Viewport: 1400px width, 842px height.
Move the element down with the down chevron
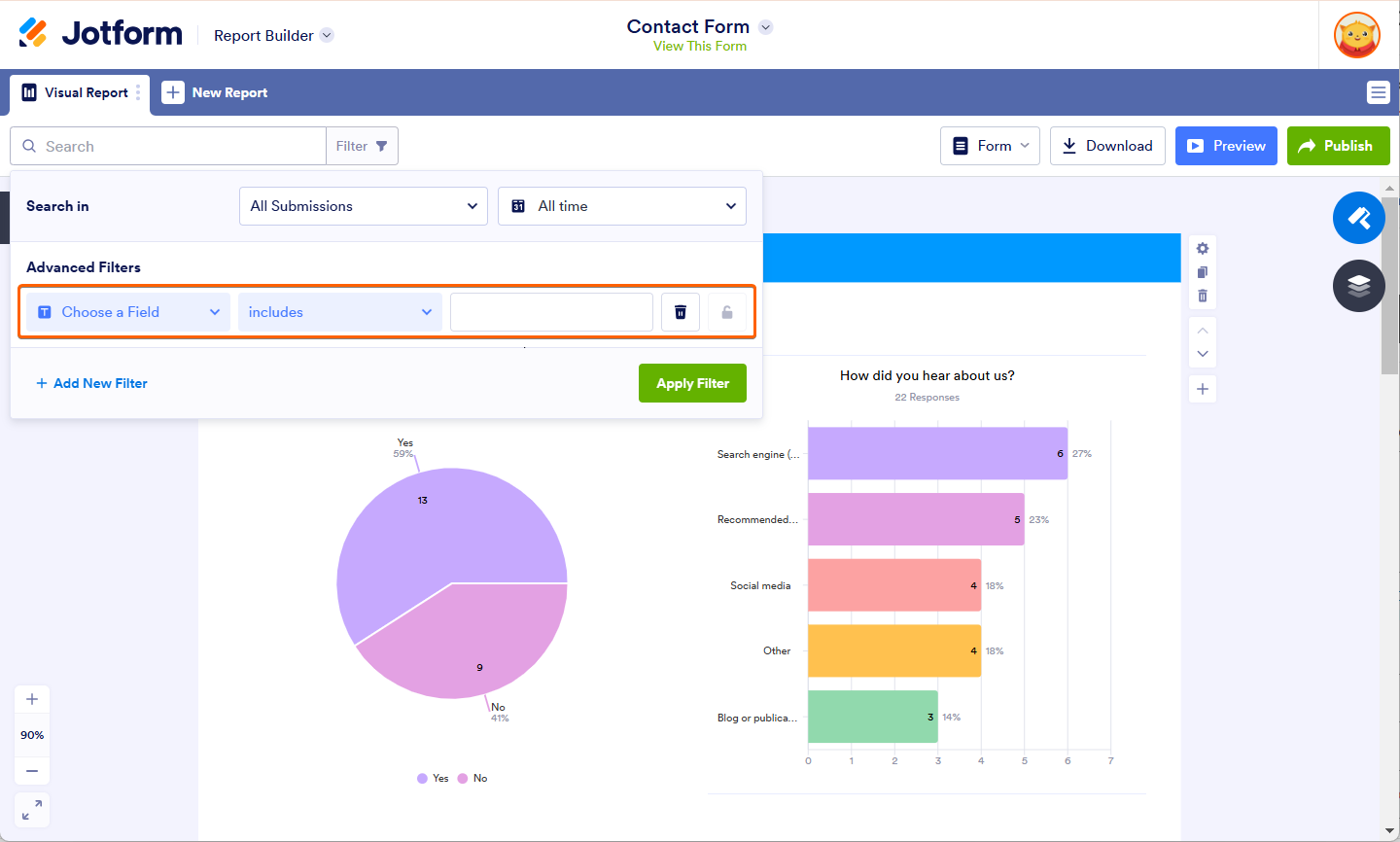coord(1203,354)
